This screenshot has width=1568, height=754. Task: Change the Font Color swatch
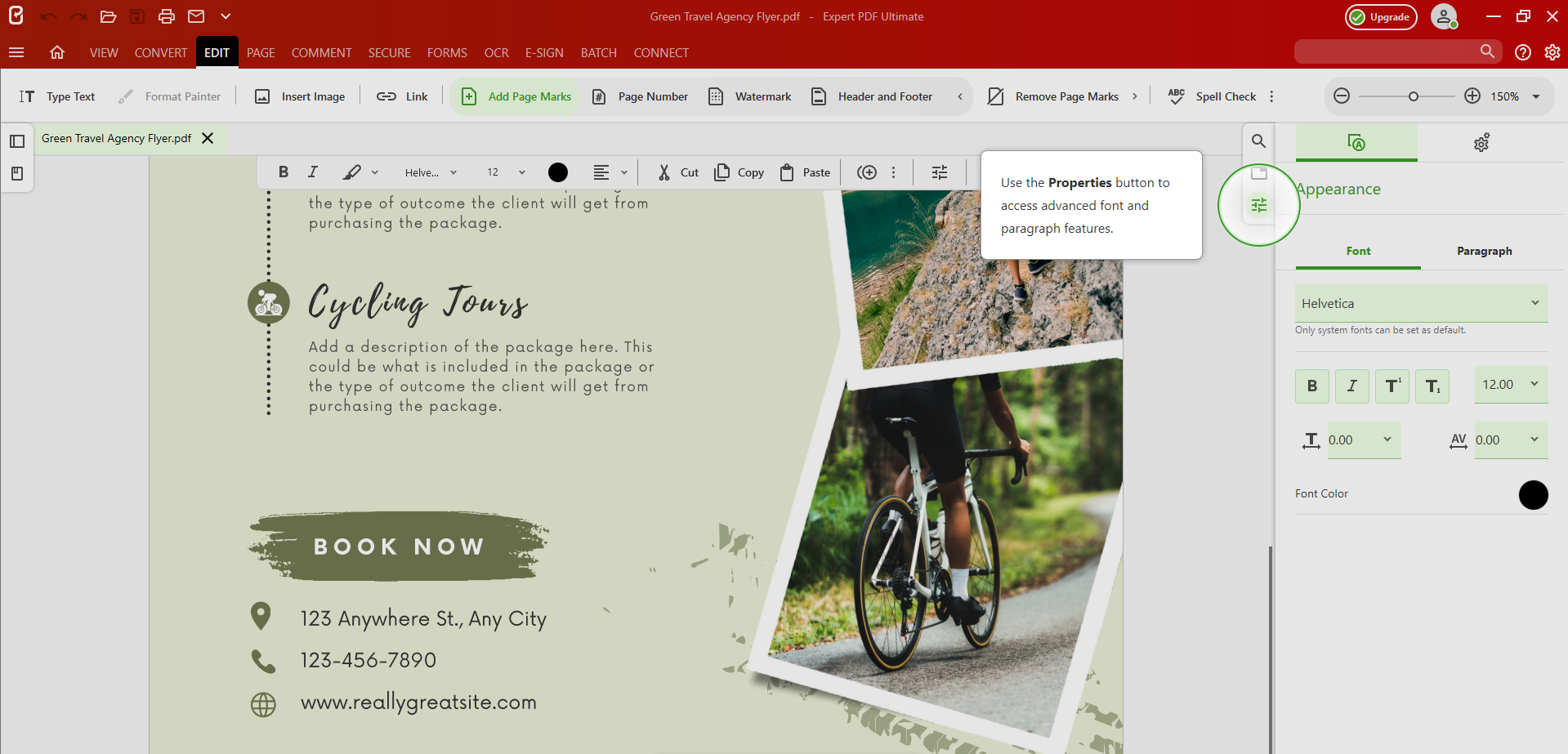pos(1534,495)
